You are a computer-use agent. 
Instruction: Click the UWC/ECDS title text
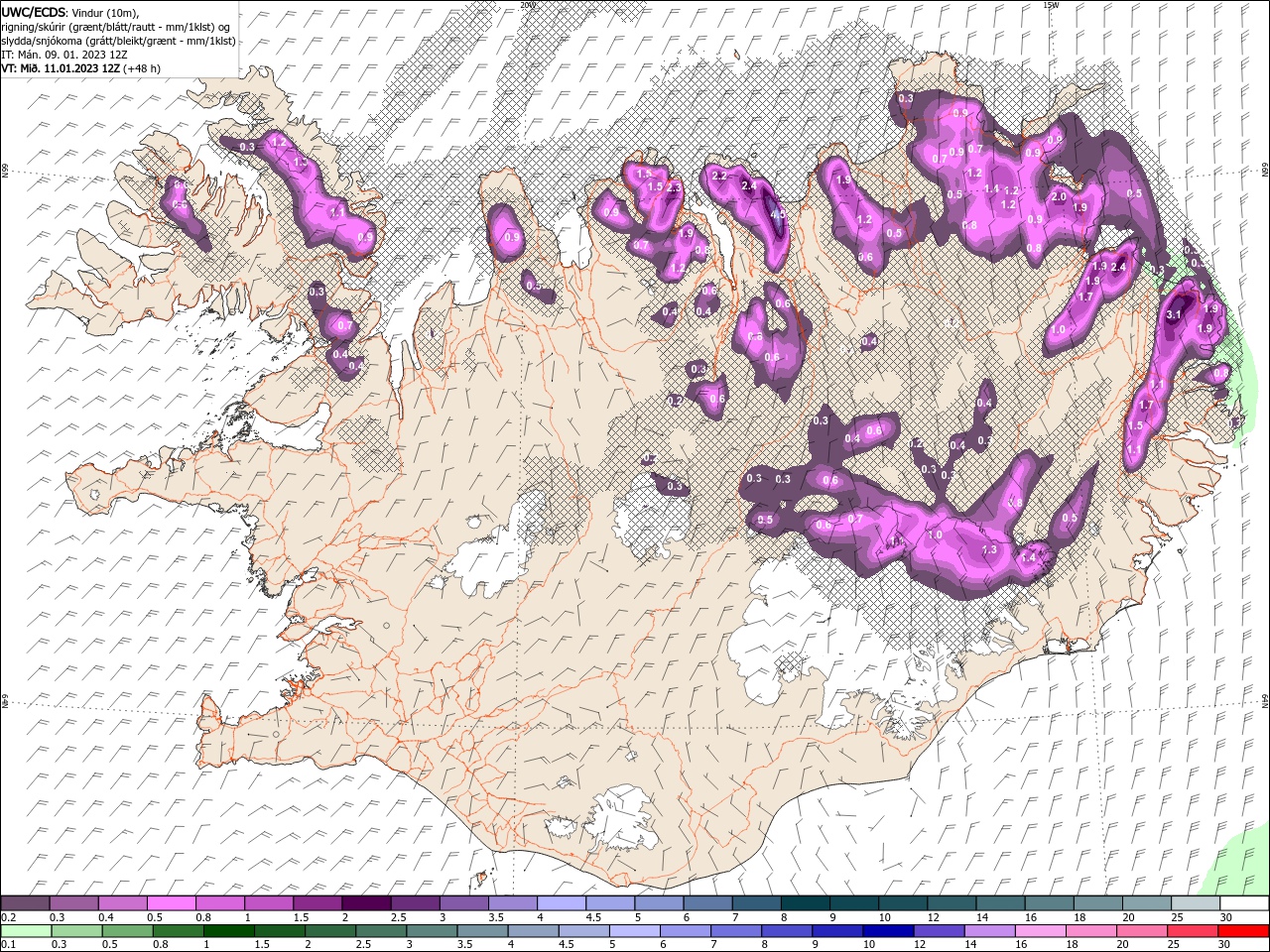click(x=33, y=11)
